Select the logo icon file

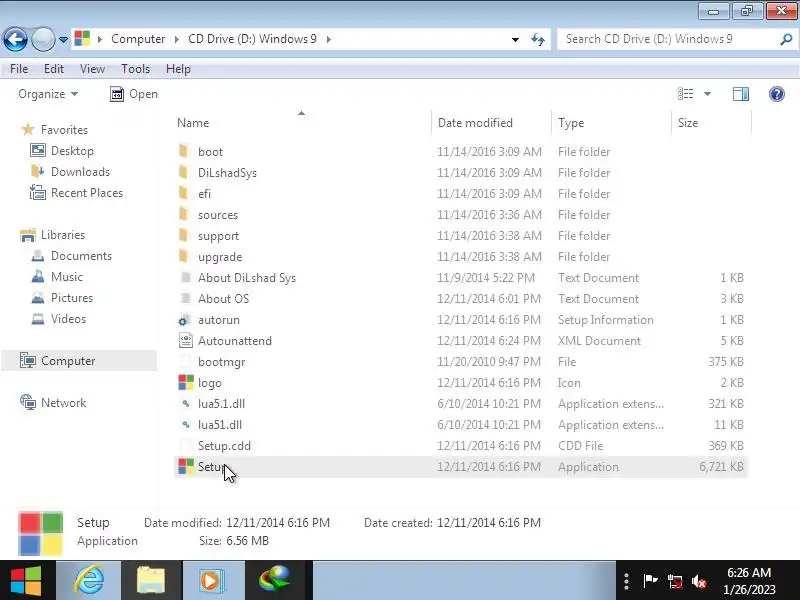click(x=186, y=382)
